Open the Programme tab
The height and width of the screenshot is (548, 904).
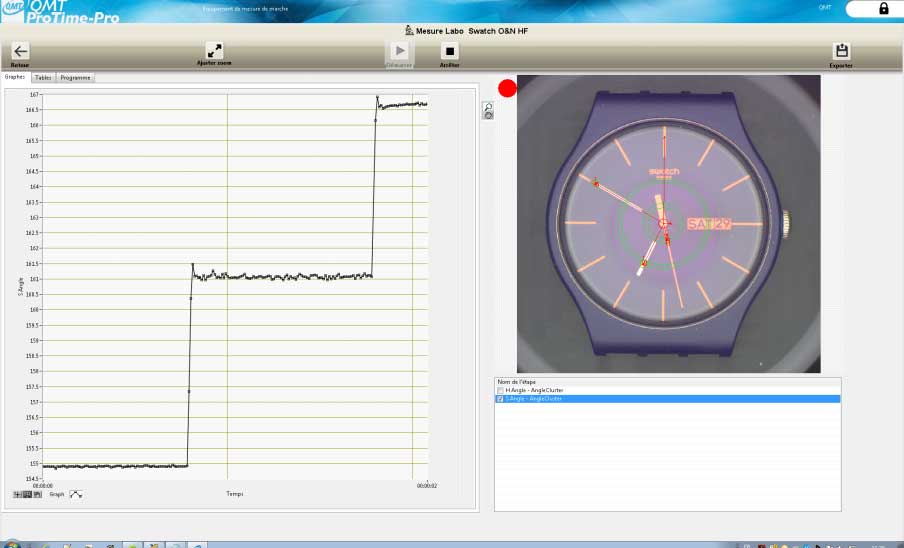75,77
